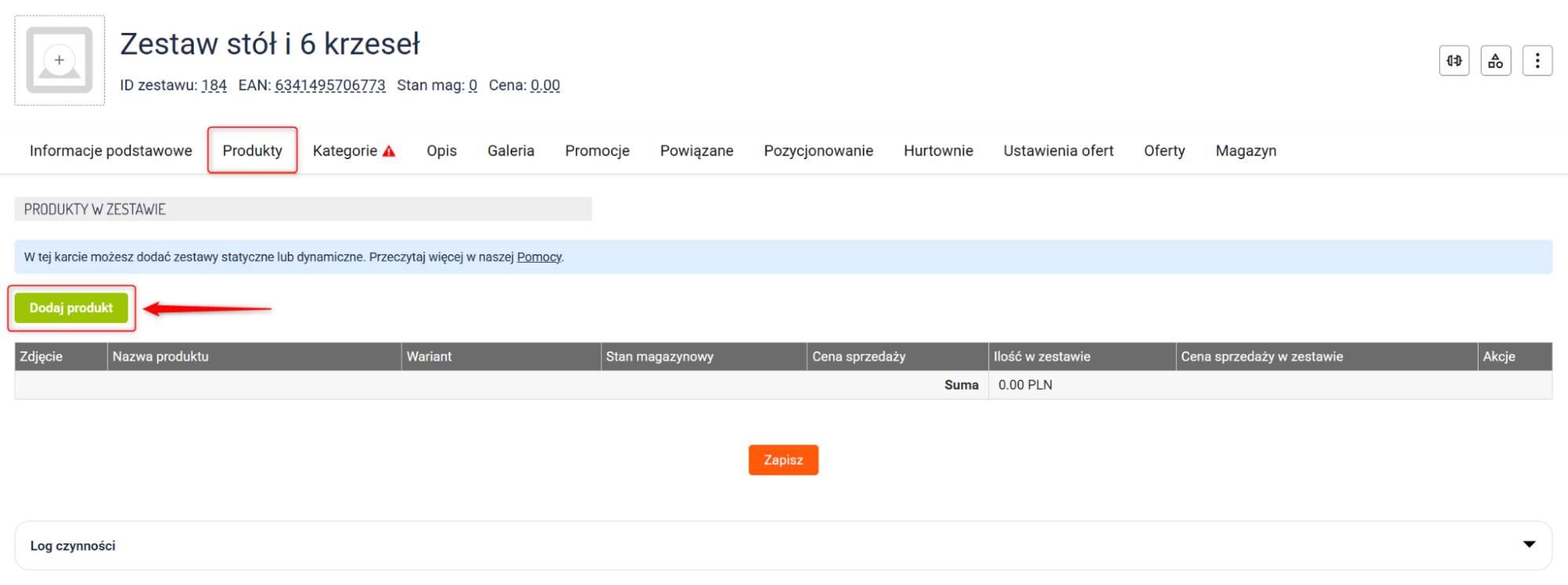Viewport: 1568px width, 585px height.
Task: Select the Galeria tab
Action: pos(511,151)
